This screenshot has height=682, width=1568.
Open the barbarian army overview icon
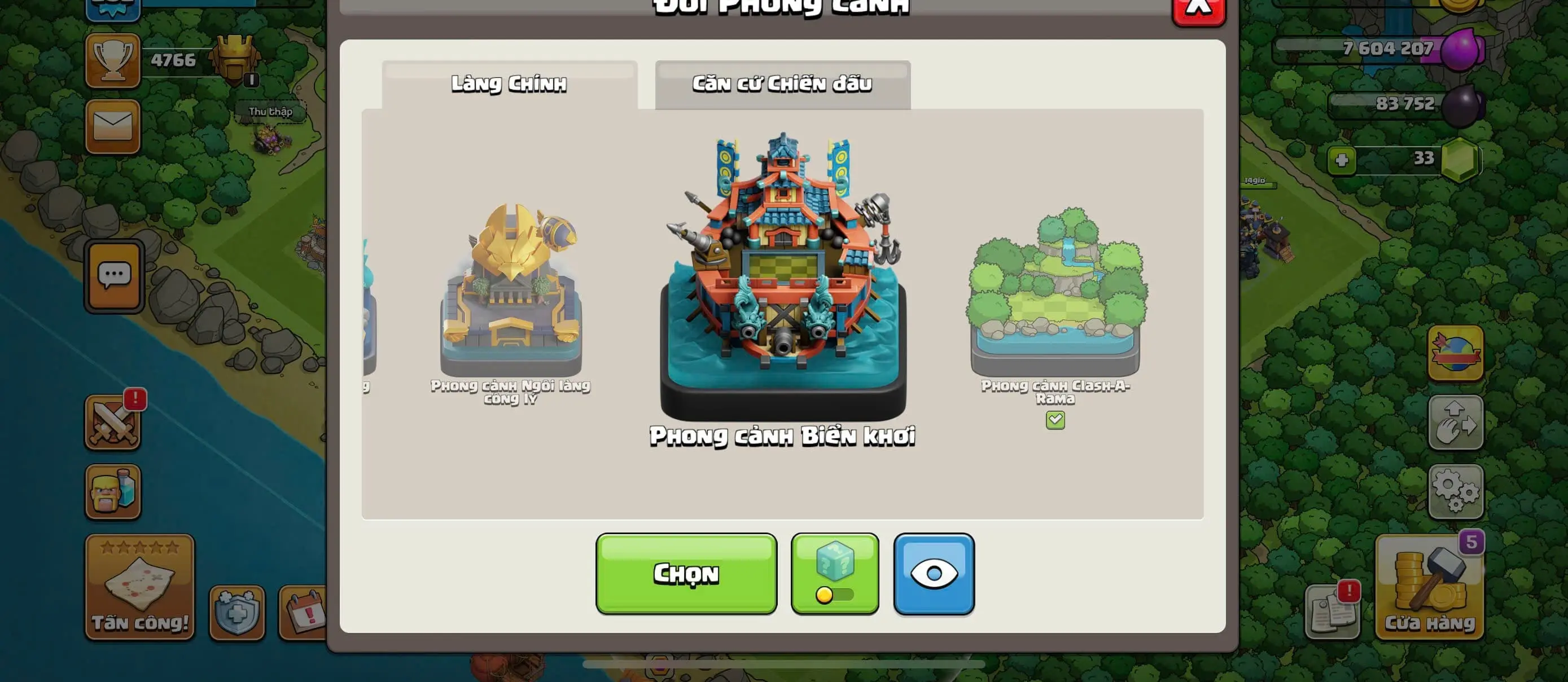113,491
